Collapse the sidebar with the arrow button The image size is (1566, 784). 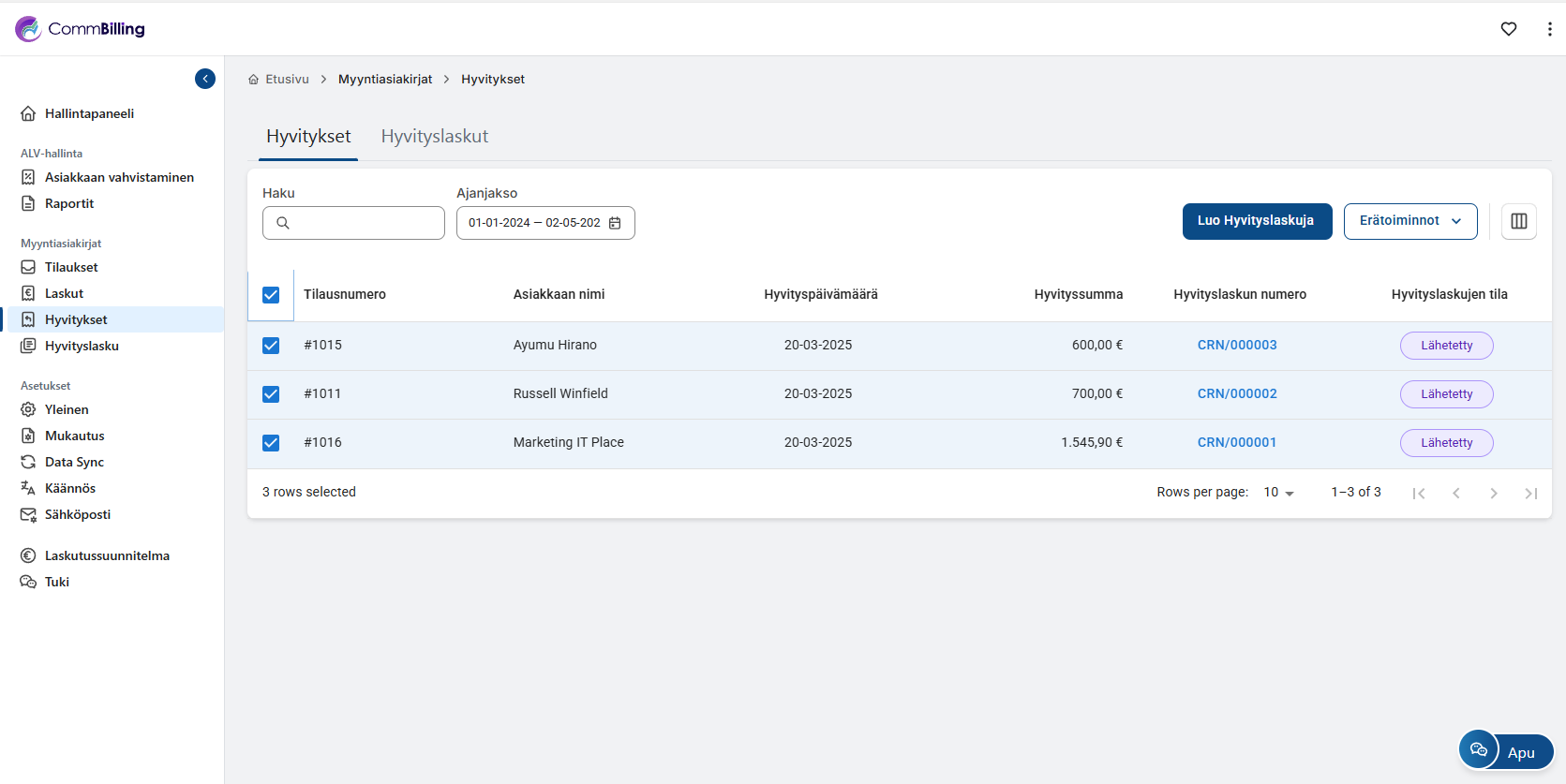205,79
